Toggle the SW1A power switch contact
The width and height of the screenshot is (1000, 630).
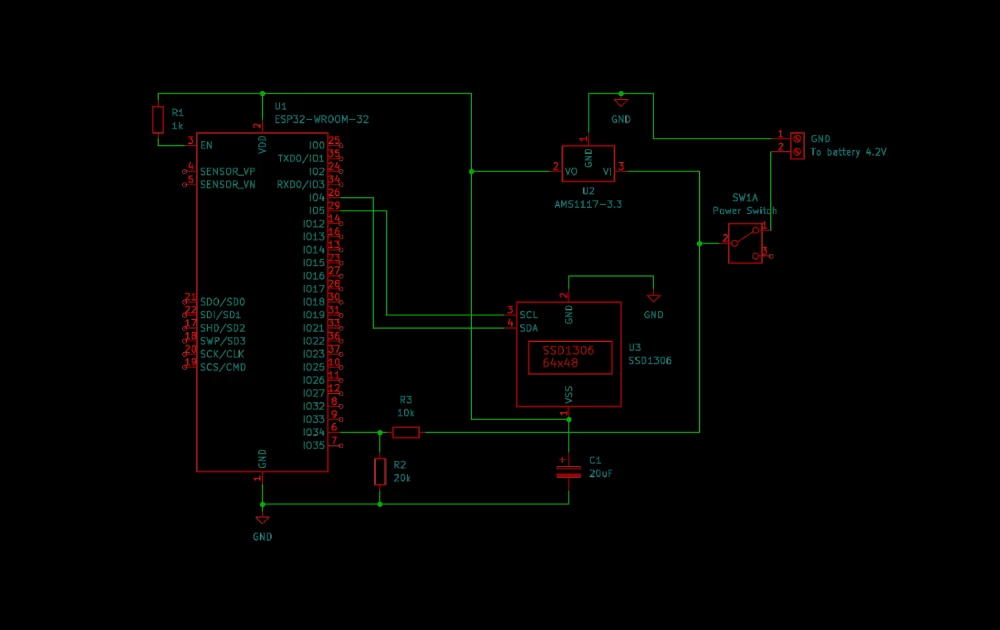[x=745, y=242]
